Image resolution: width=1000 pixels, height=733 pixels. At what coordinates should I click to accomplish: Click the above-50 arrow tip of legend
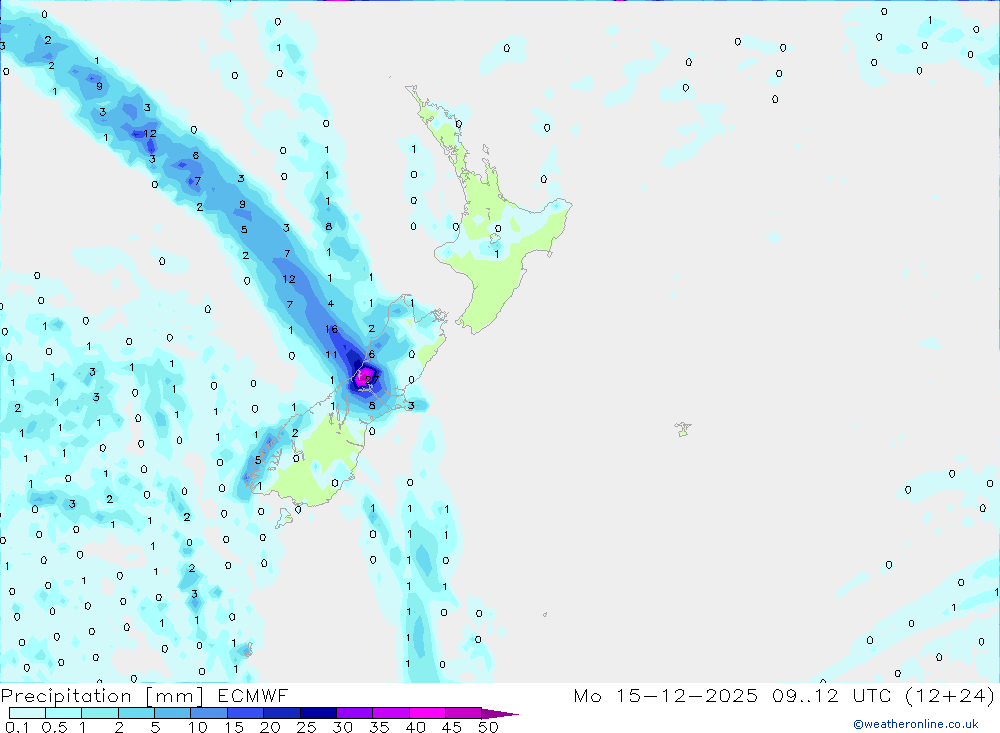tap(501, 714)
